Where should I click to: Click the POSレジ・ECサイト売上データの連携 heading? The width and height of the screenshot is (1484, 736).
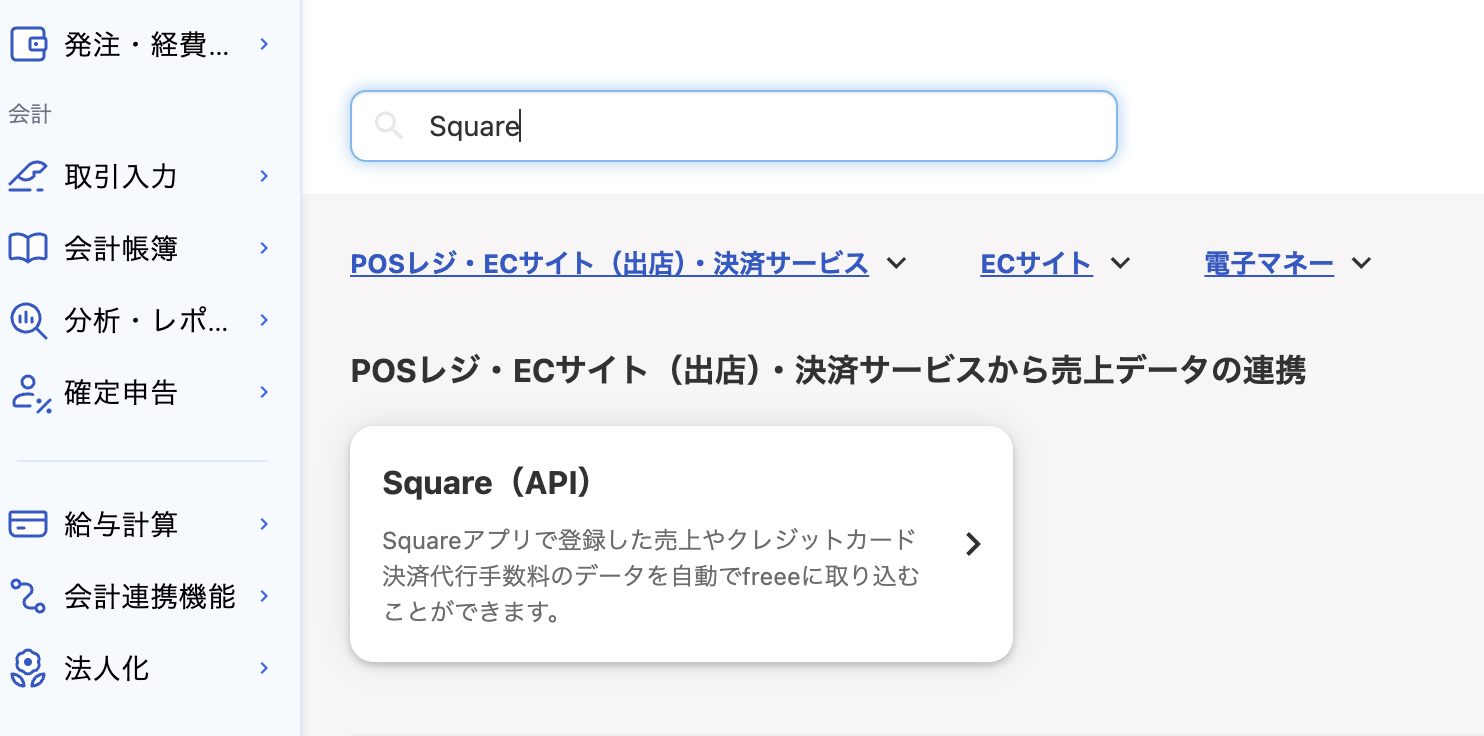pyautogui.click(x=828, y=371)
